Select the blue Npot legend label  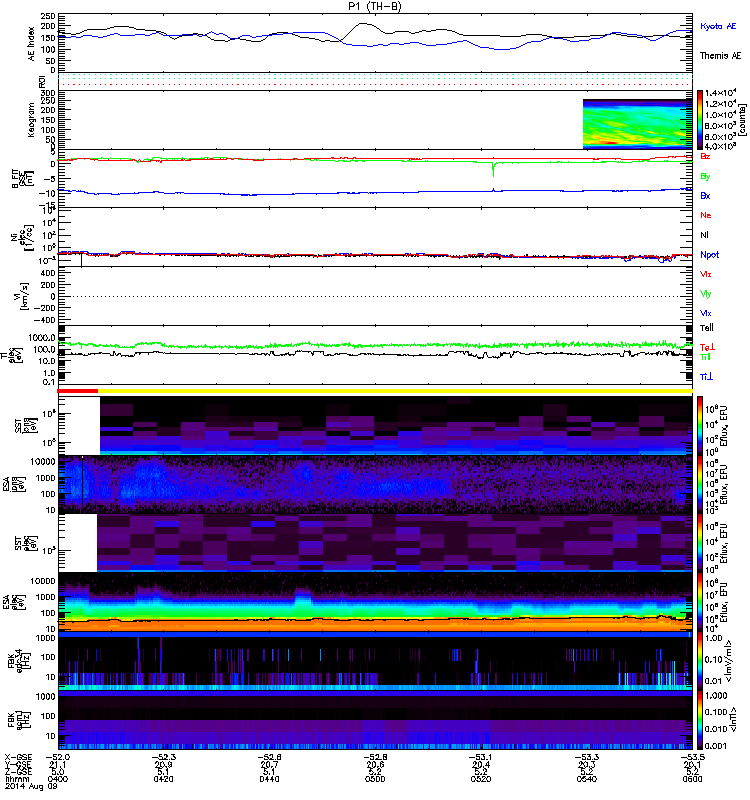pos(710,255)
